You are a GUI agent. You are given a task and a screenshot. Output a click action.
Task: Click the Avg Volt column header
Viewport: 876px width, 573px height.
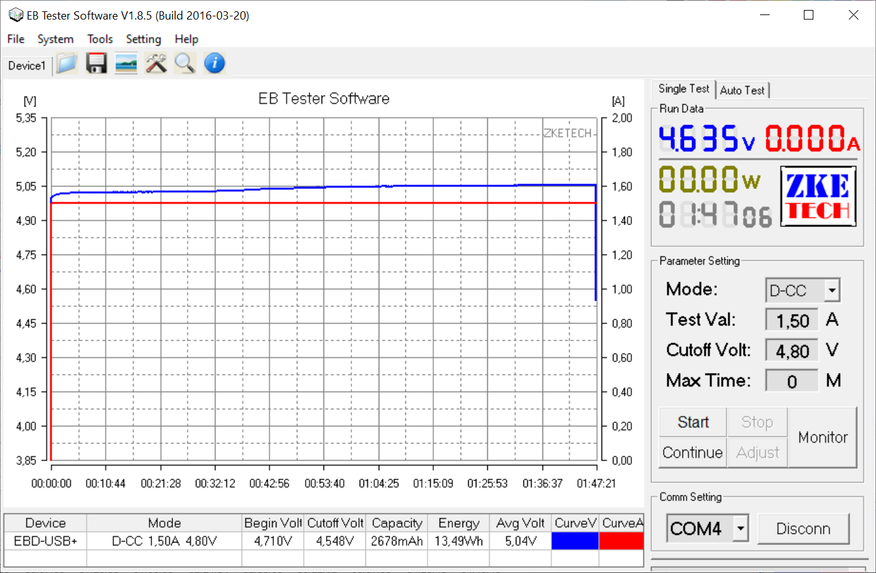pyautogui.click(x=520, y=523)
